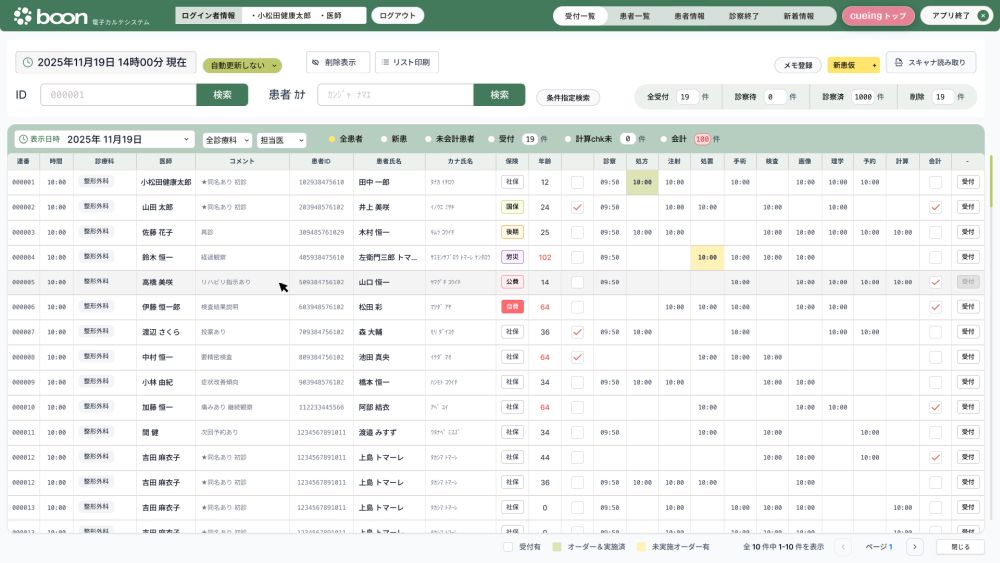Click 国保 insurance badge for 井上 美咲
The image size is (1000, 563).
pyautogui.click(x=512, y=207)
